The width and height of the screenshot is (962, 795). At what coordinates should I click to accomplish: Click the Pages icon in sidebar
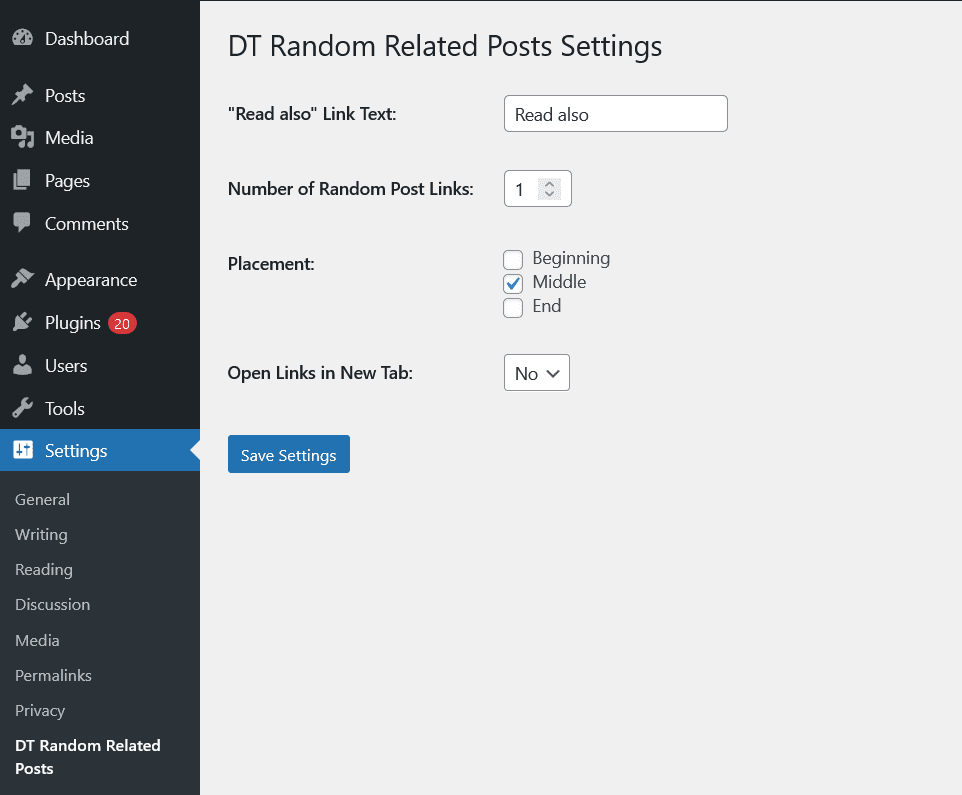coord(22,181)
